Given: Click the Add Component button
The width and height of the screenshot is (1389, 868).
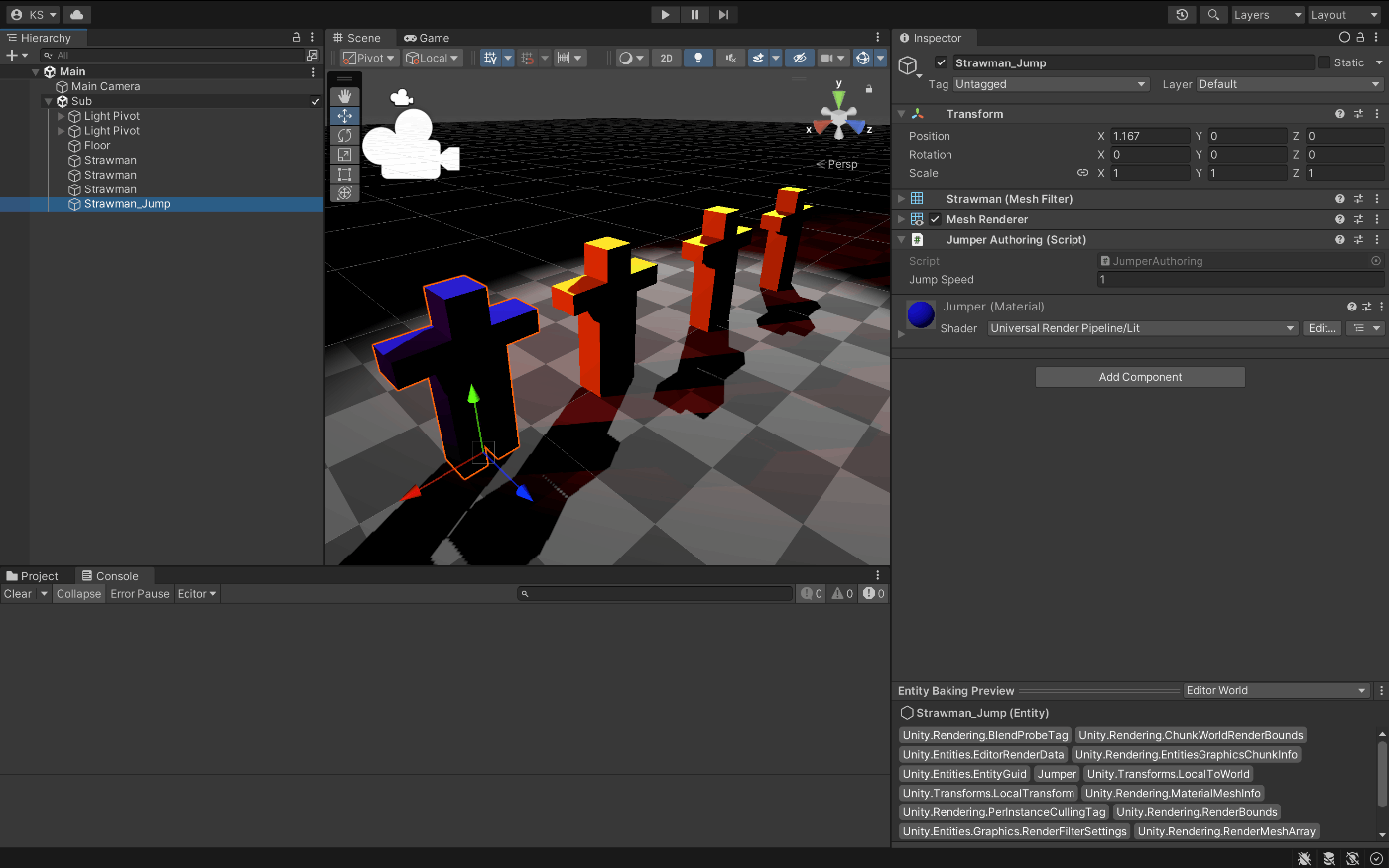Looking at the screenshot, I should pyautogui.click(x=1140, y=377).
